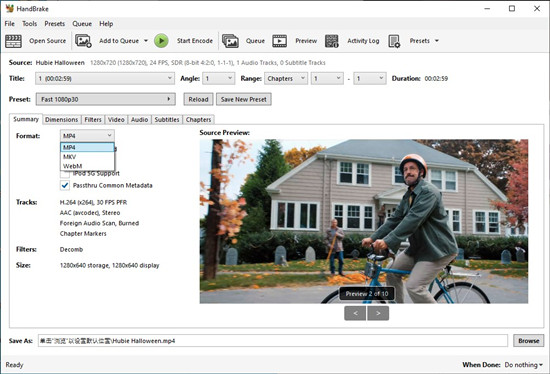
Task: Open the File menu
Action: pos(9,24)
